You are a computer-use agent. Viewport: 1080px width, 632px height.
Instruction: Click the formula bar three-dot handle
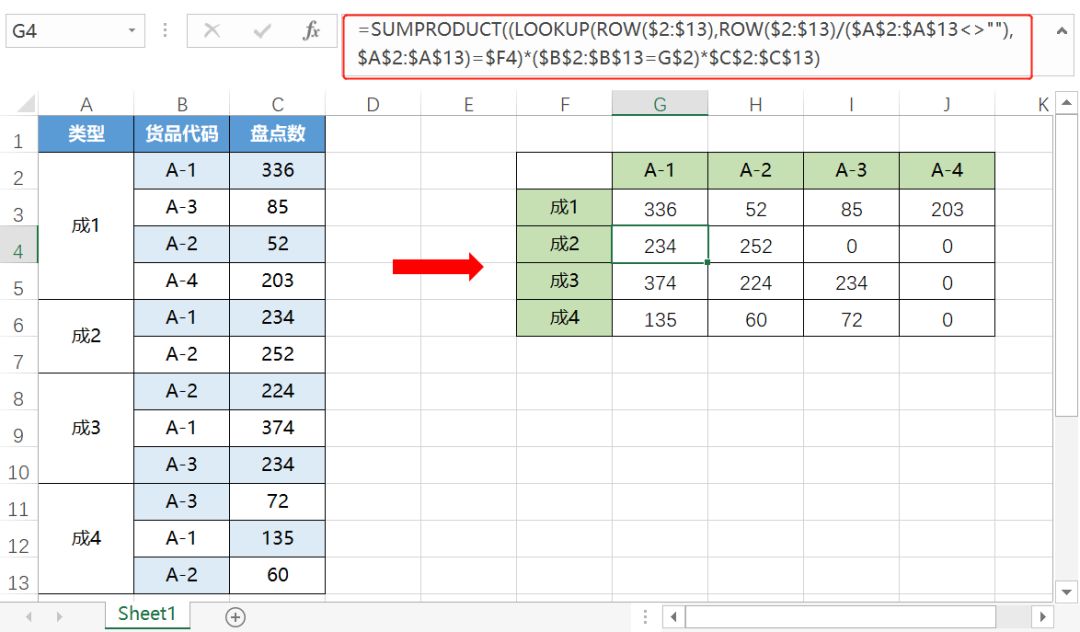click(x=165, y=30)
